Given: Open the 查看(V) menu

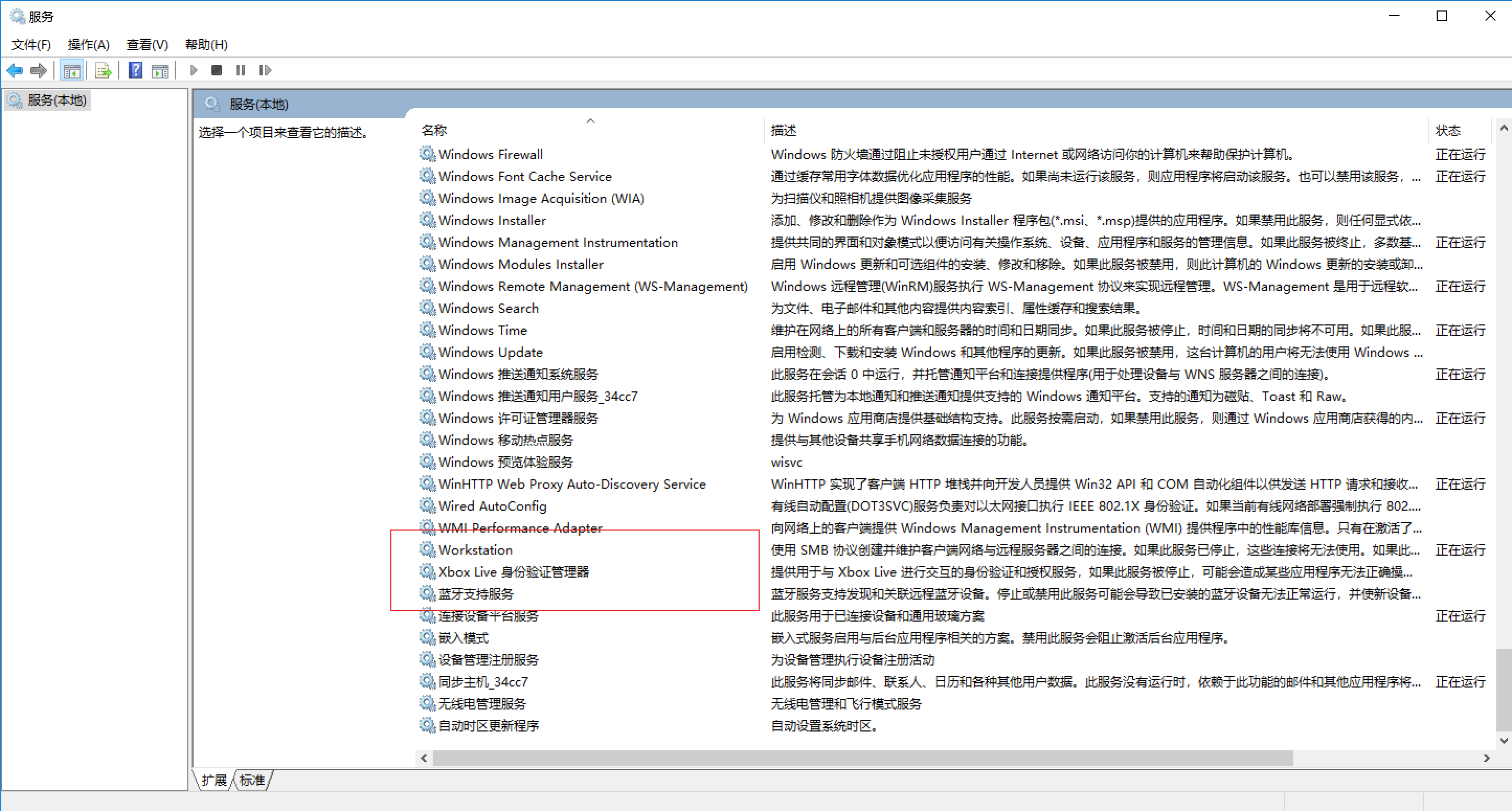Looking at the screenshot, I should tap(146, 44).
